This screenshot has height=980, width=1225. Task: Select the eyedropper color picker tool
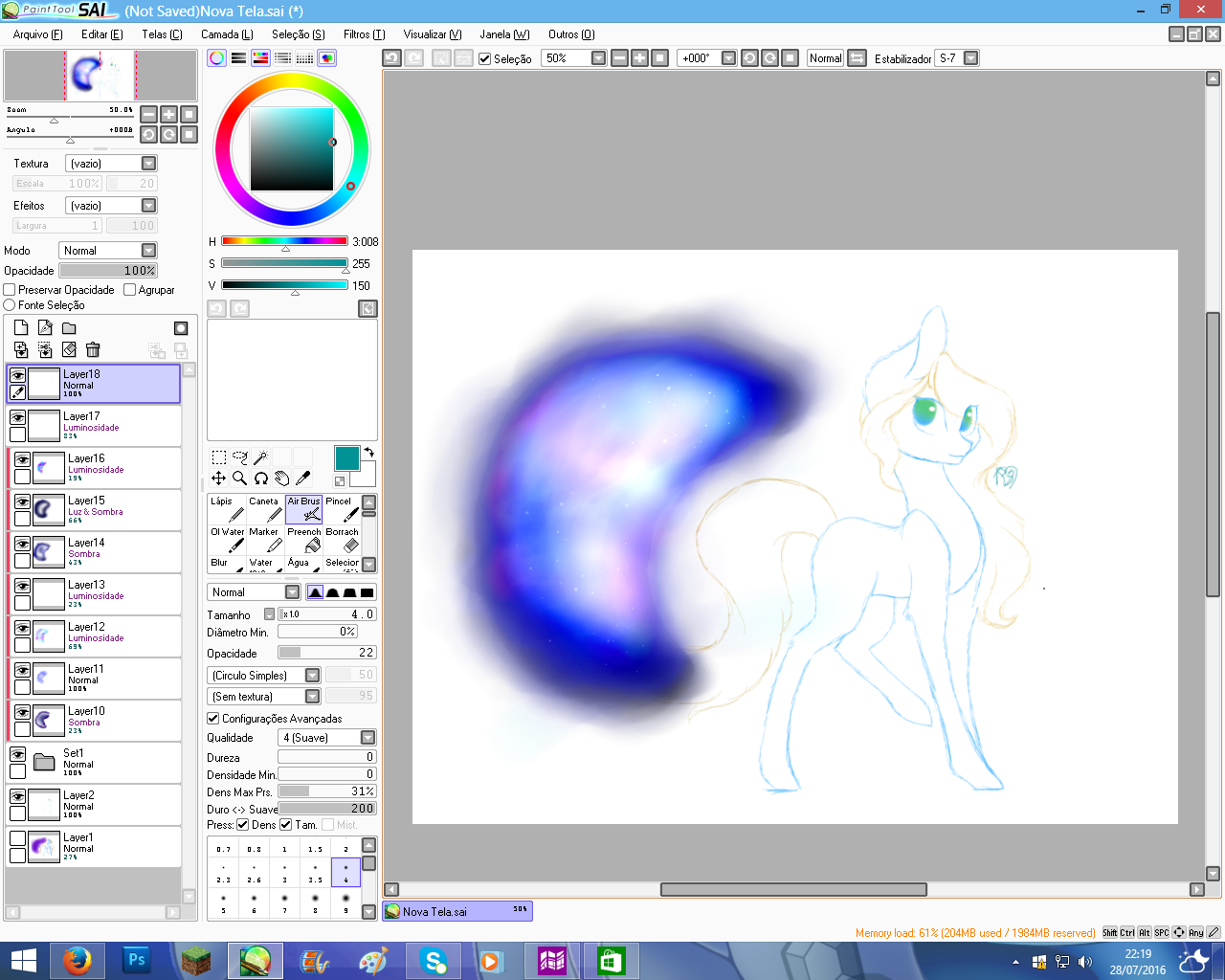[302, 479]
